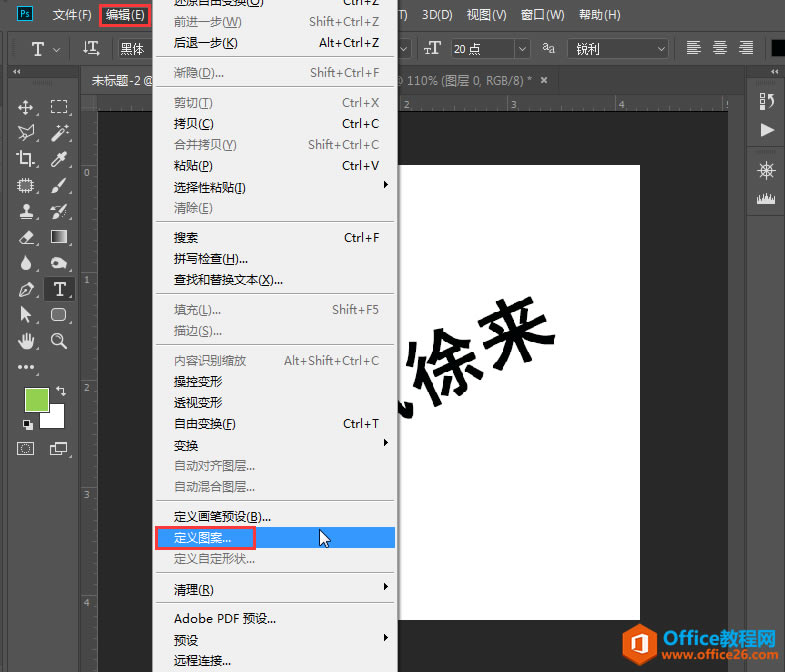Click the 20 点 font size field
This screenshot has width=785, height=672.
(483, 49)
